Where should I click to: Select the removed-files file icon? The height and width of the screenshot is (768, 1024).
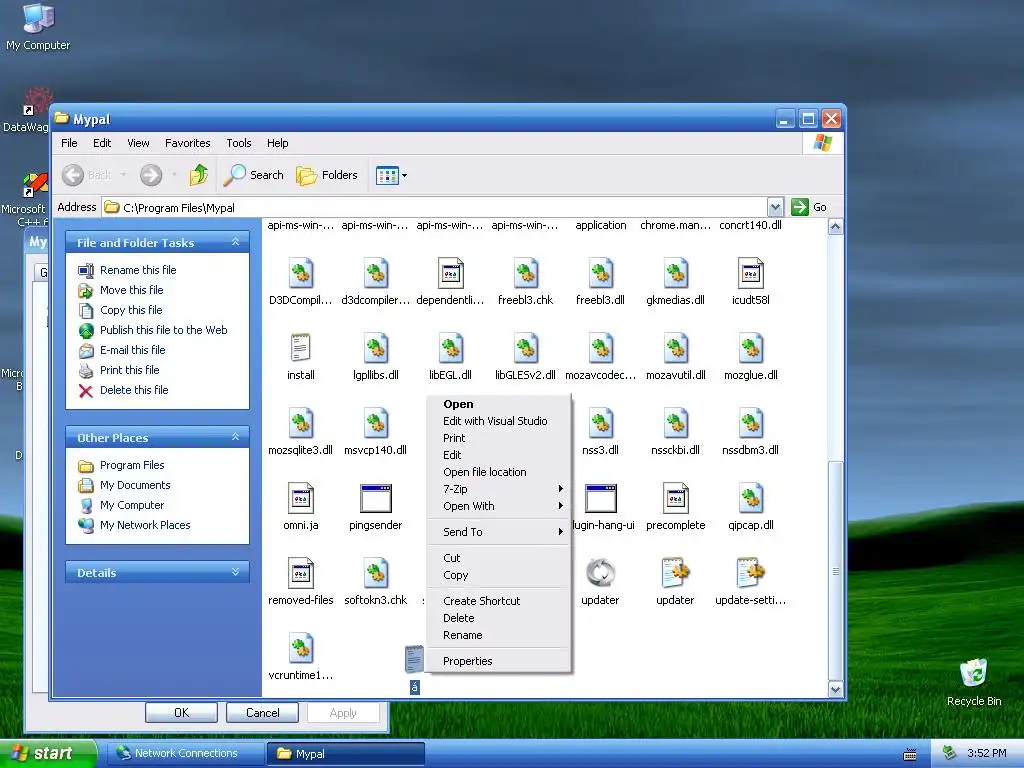pos(300,573)
